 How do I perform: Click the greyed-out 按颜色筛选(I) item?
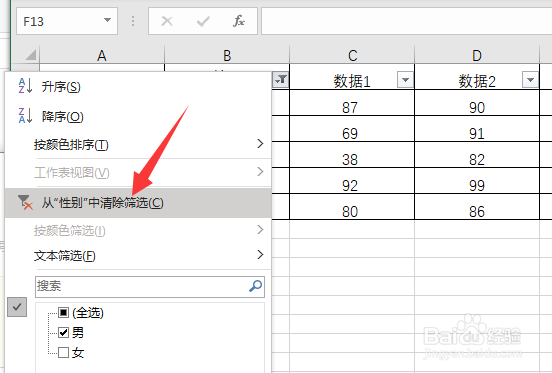(138, 230)
